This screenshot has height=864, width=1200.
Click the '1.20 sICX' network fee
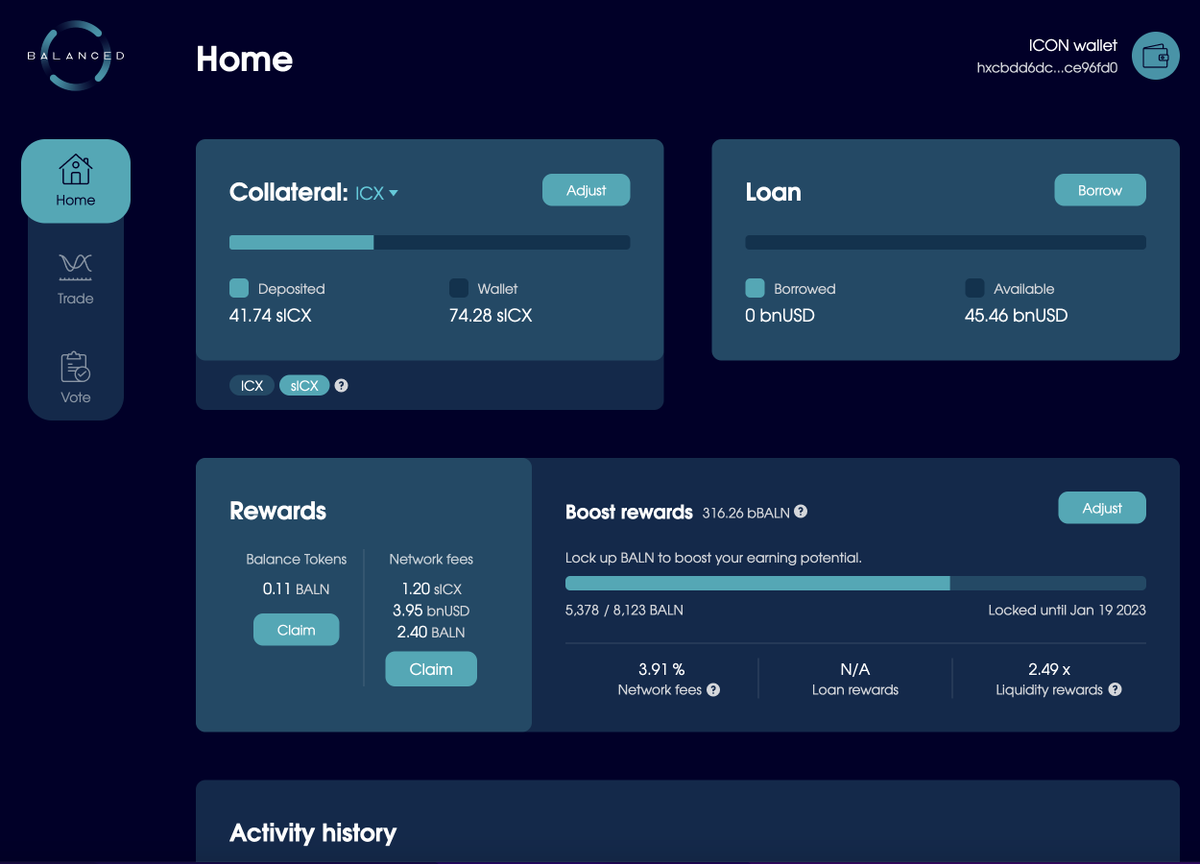(431, 589)
